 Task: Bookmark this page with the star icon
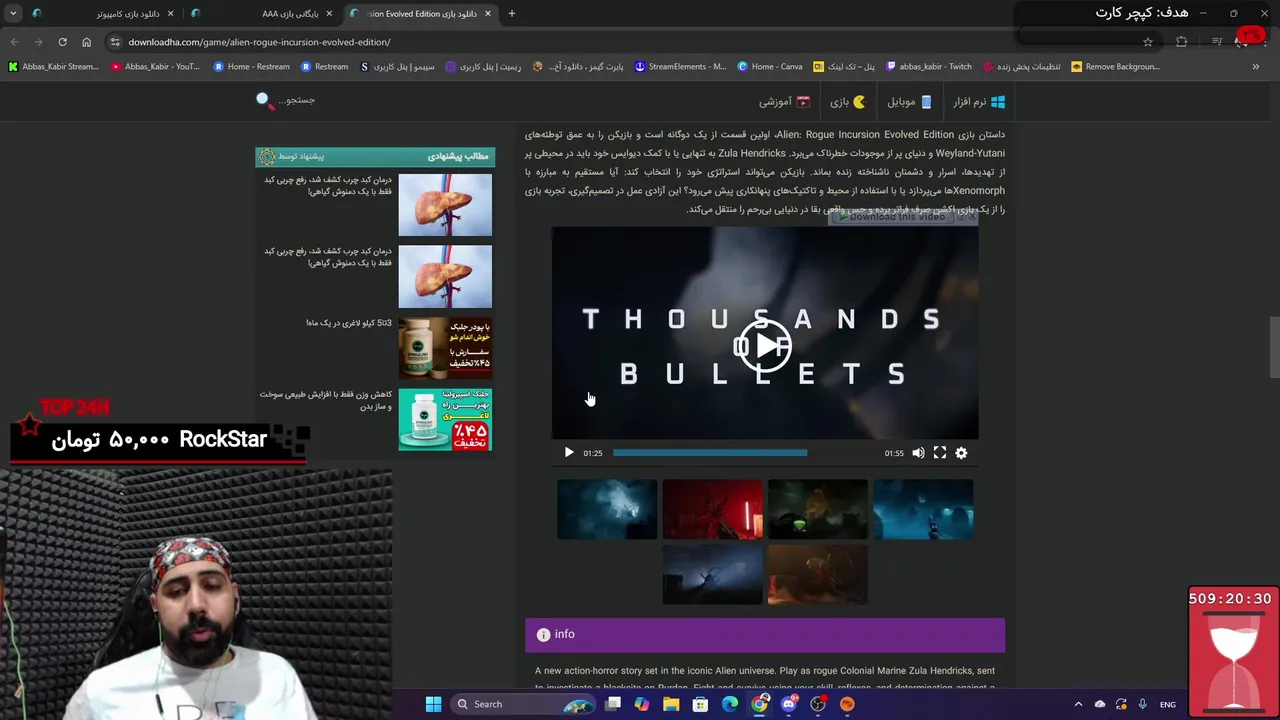1147,42
